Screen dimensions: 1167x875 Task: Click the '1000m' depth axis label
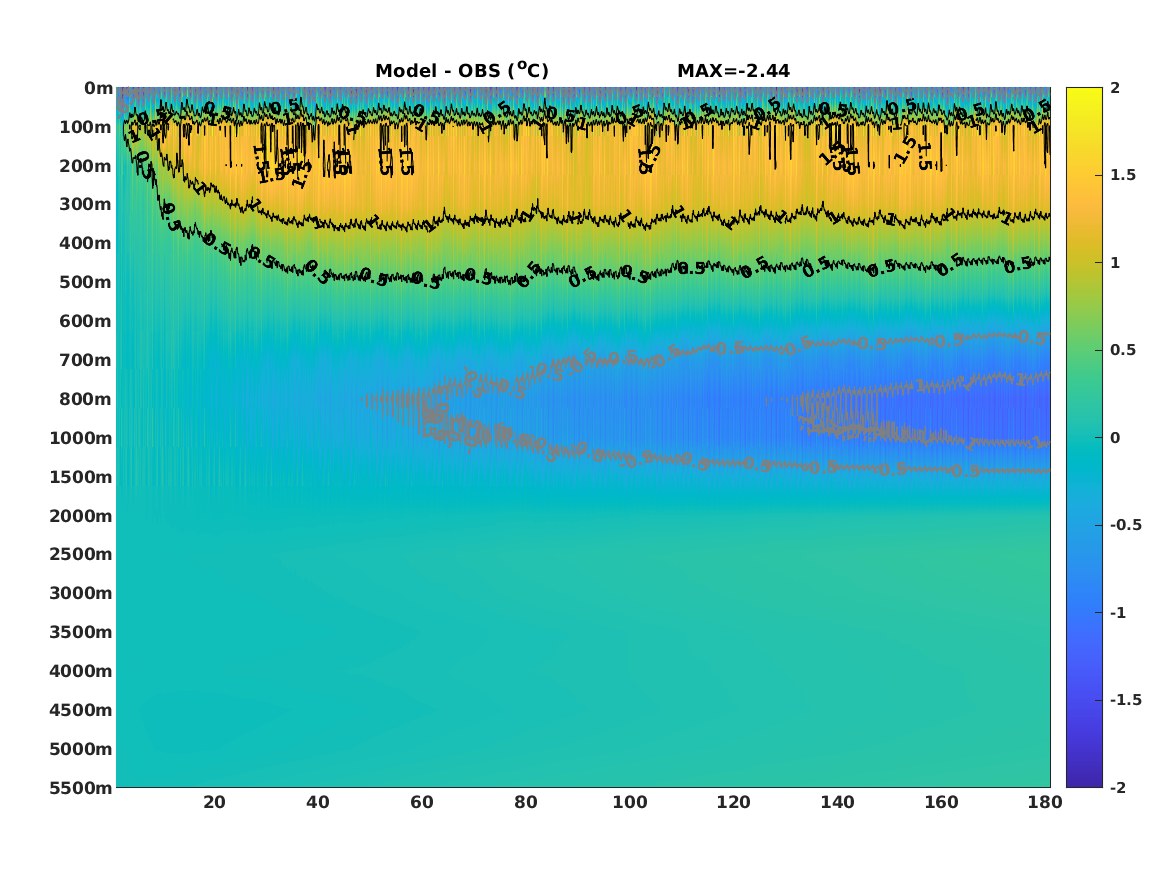[81, 438]
